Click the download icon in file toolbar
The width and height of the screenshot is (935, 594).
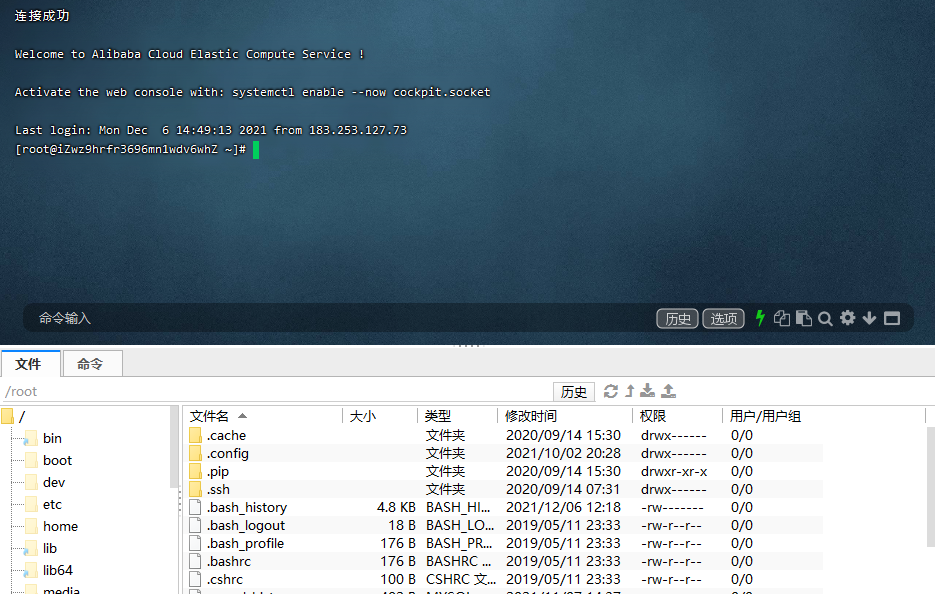pos(648,391)
